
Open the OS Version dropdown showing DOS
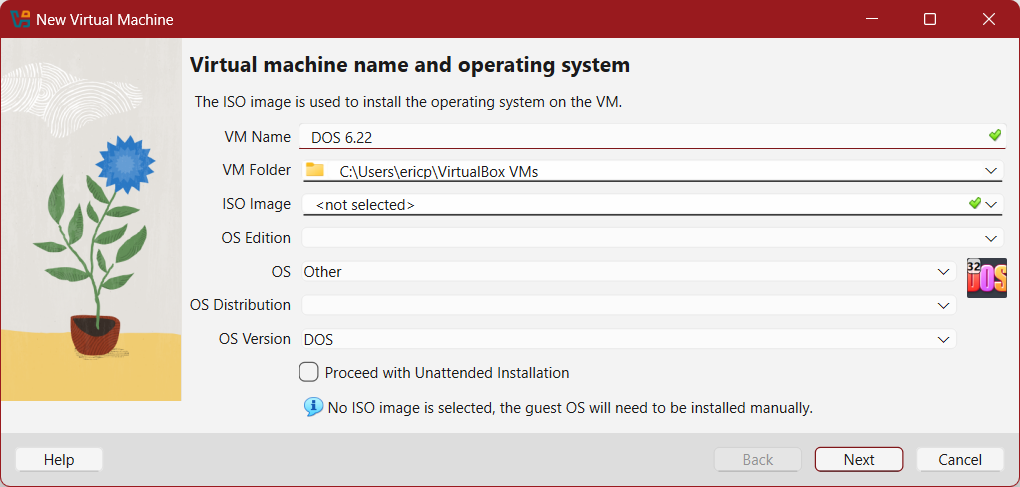pyautogui.click(x=943, y=339)
